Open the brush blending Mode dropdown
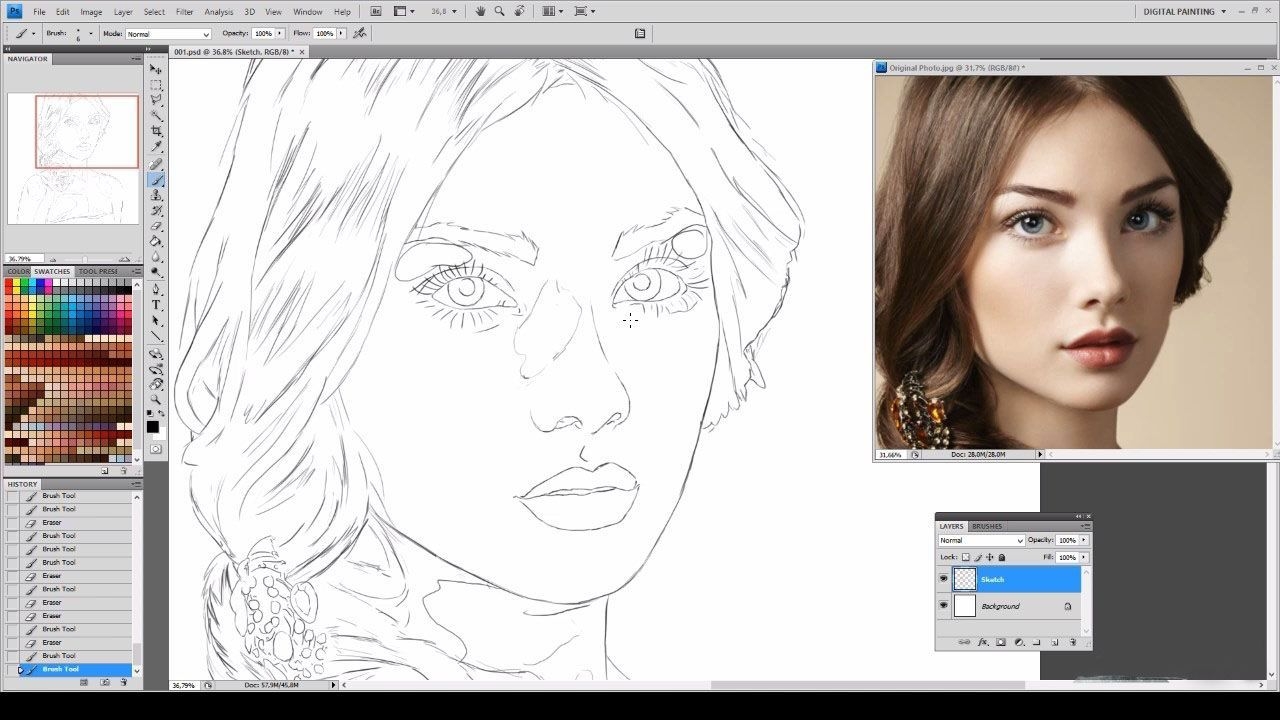Screen dimensions: 1280x720 pyautogui.click(x=168, y=33)
